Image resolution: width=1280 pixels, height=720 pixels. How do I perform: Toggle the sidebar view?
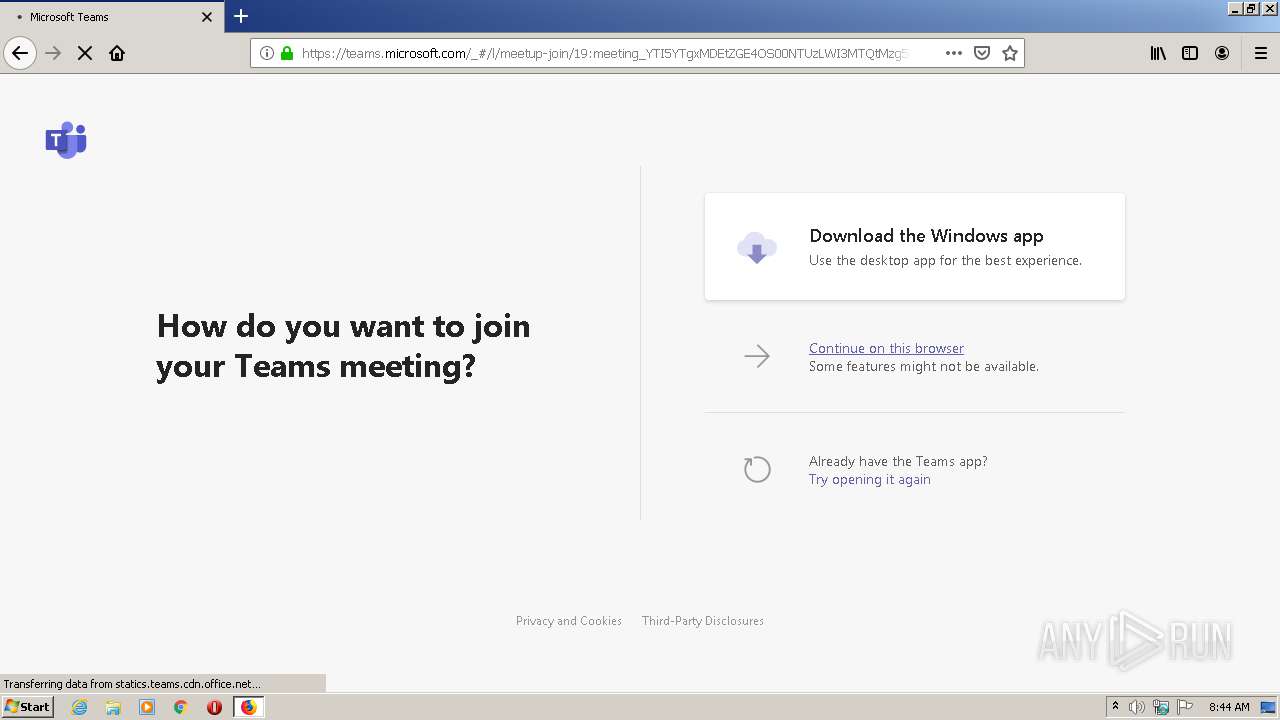[1190, 53]
